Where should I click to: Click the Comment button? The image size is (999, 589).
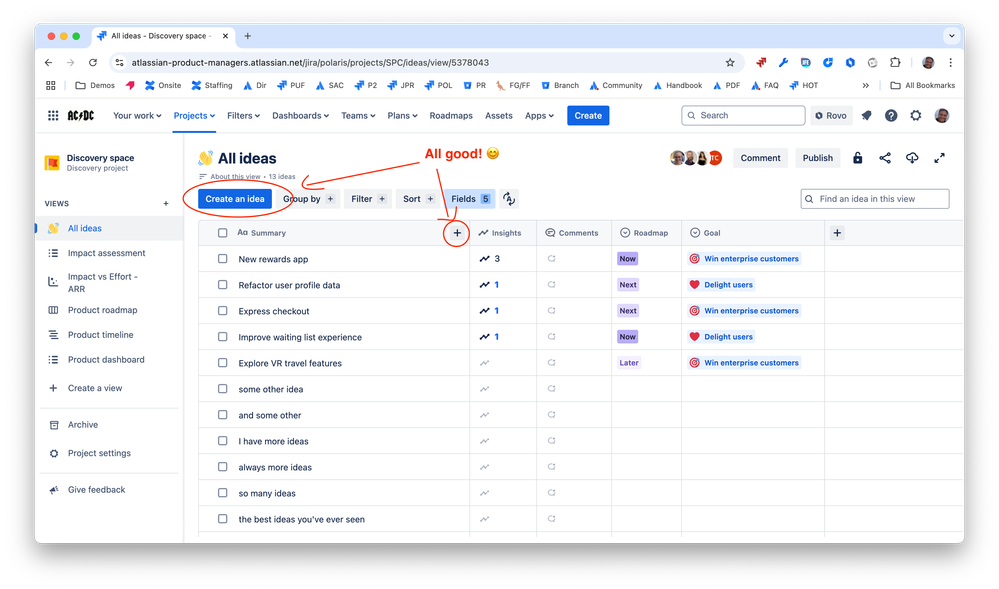(760, 158)
